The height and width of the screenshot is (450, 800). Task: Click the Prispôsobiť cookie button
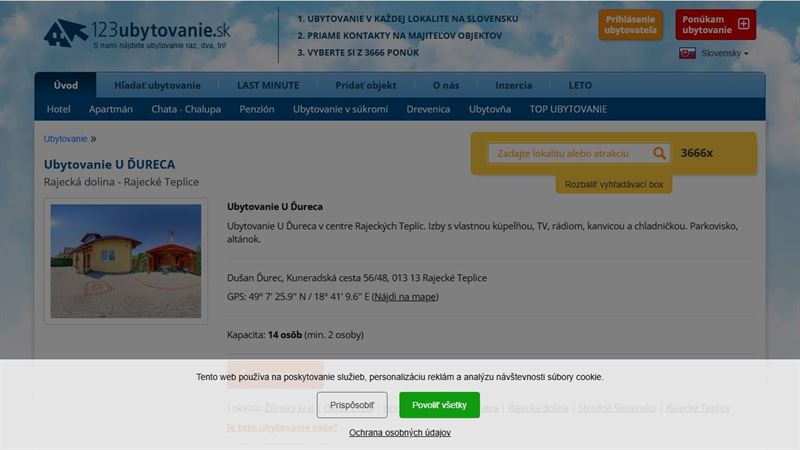point(352,405)
